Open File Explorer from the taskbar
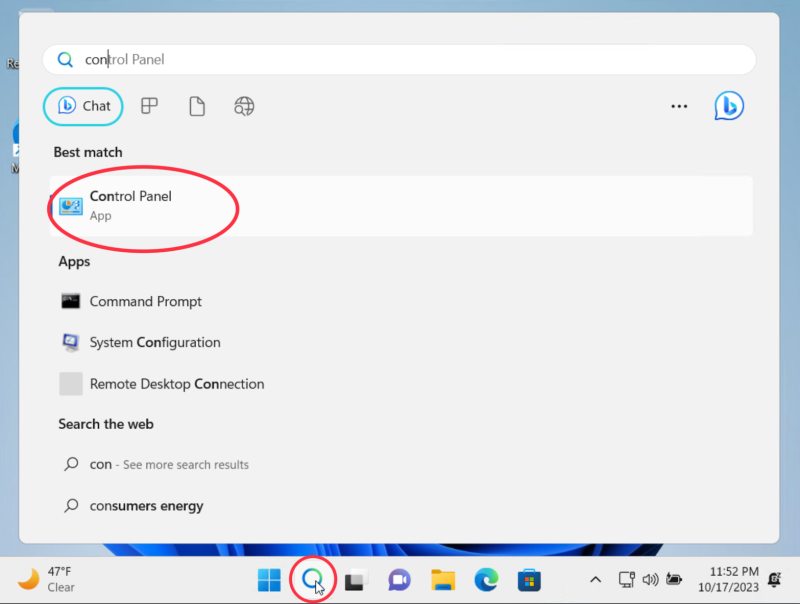 coord(442,579)
